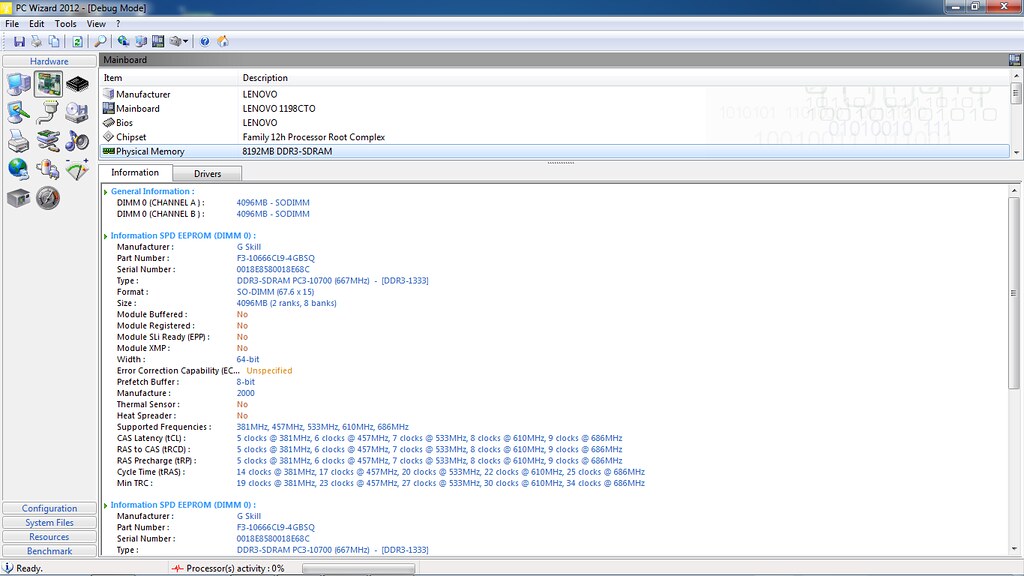This screenshot has height=576, width=1024.
Task: Click the Unspecified error correction value
Action: [269, 370]
